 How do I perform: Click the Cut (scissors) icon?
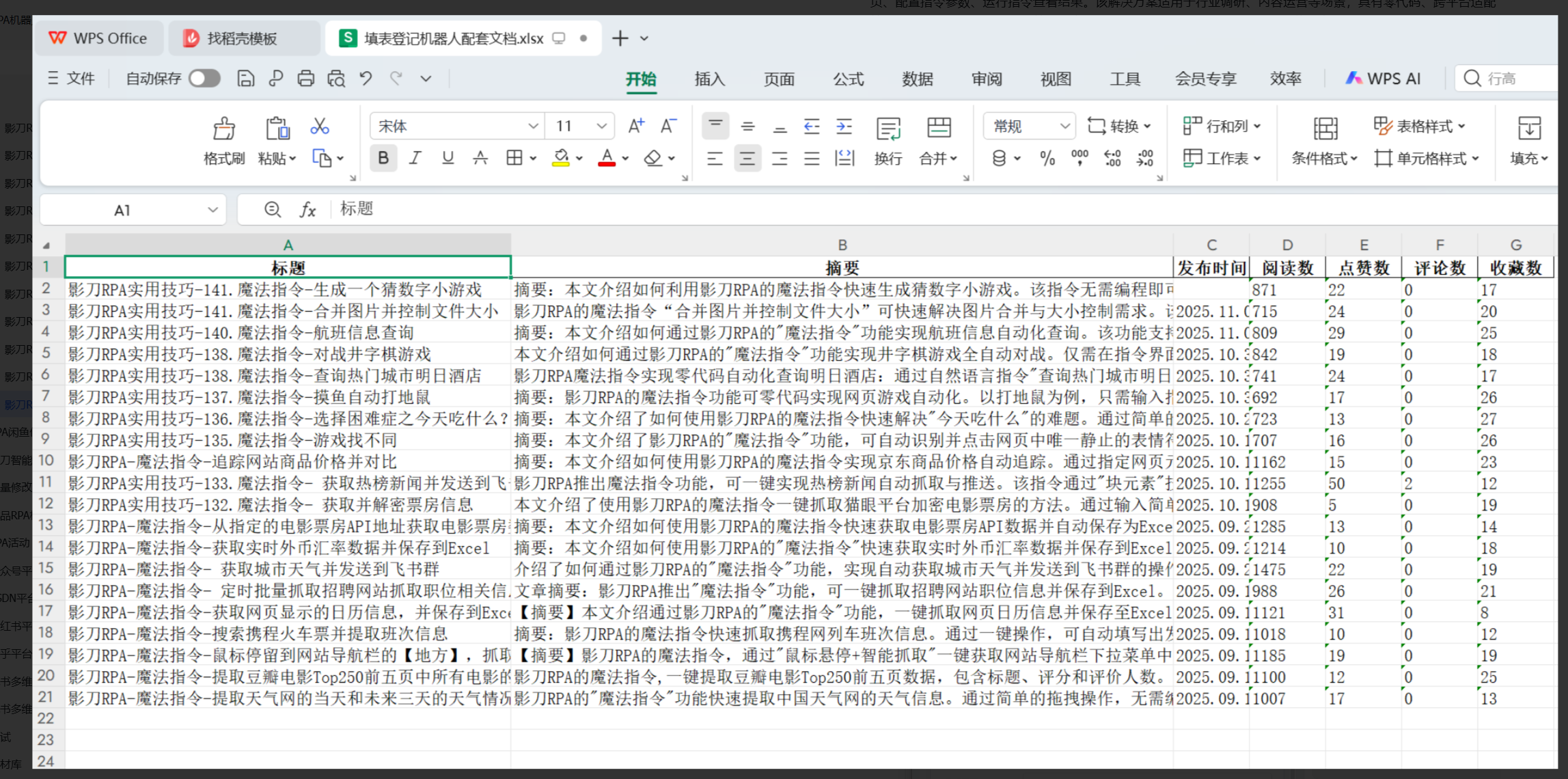[318, 126]
